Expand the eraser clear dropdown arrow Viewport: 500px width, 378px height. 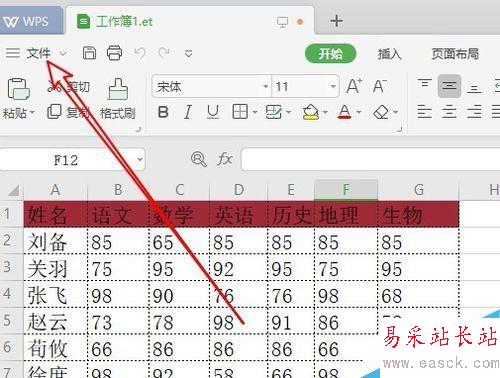(x=395, y=112)
